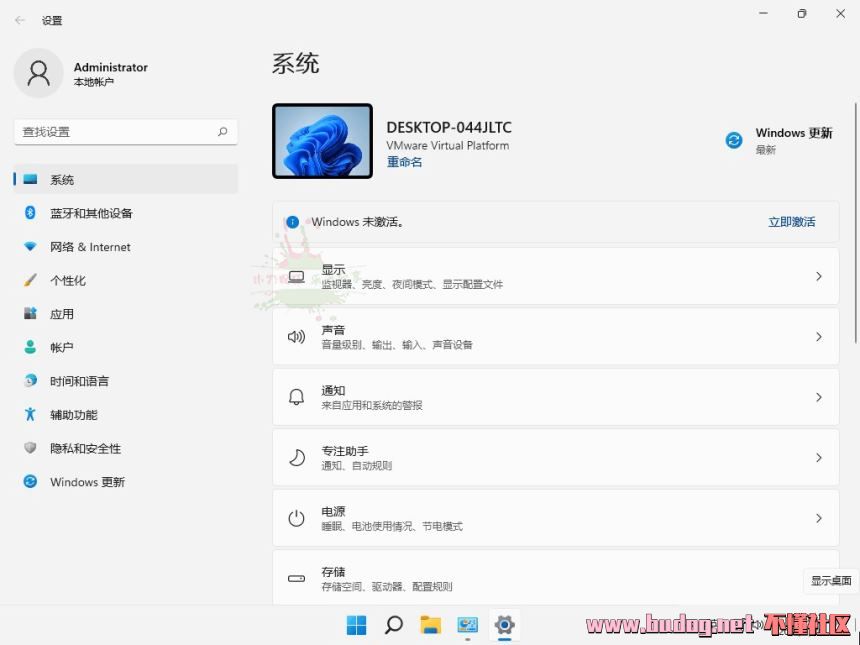Click the 网络 & Internet wifi icon
Viewport: 860px width, 645px height.
tap(30, 247)
